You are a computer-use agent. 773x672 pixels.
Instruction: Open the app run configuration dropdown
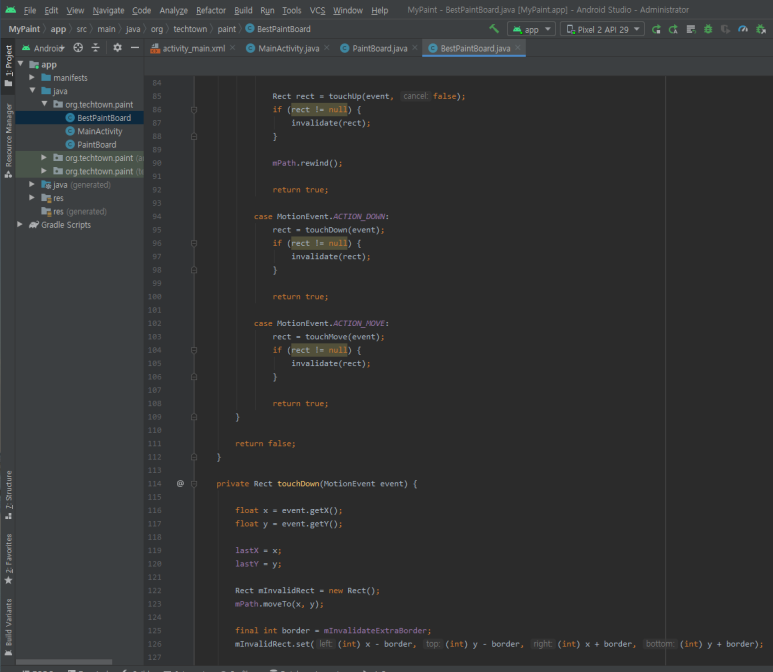[x=532, y=29]
